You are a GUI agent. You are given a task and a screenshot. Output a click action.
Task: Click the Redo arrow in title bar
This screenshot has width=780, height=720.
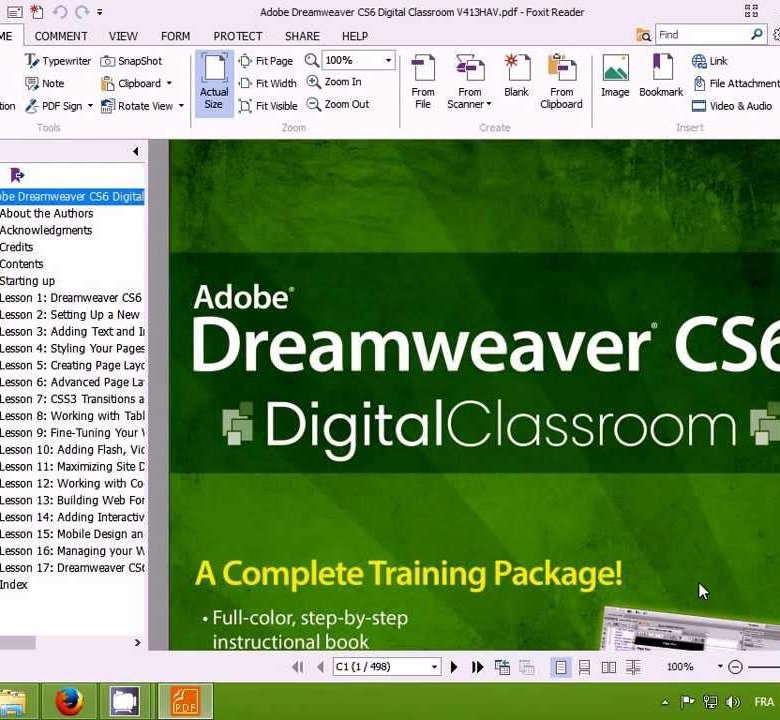tap(82, 11)
